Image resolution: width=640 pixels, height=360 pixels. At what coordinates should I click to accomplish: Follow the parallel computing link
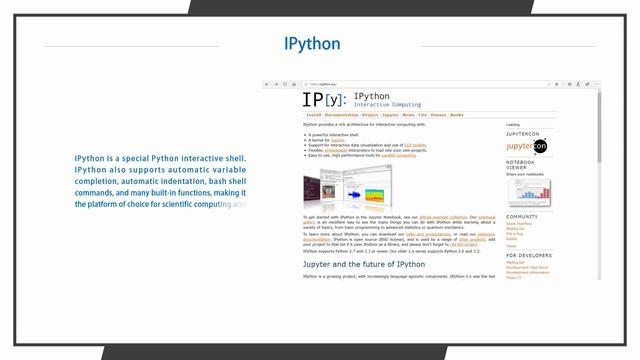click(x=398, y=156)
